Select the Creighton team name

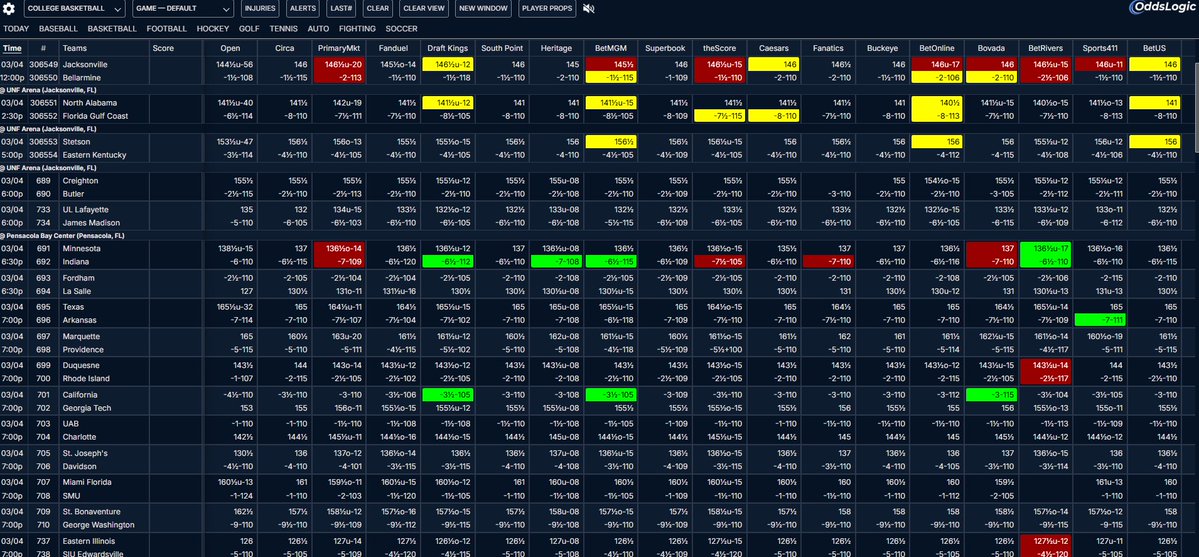(80, 181)
